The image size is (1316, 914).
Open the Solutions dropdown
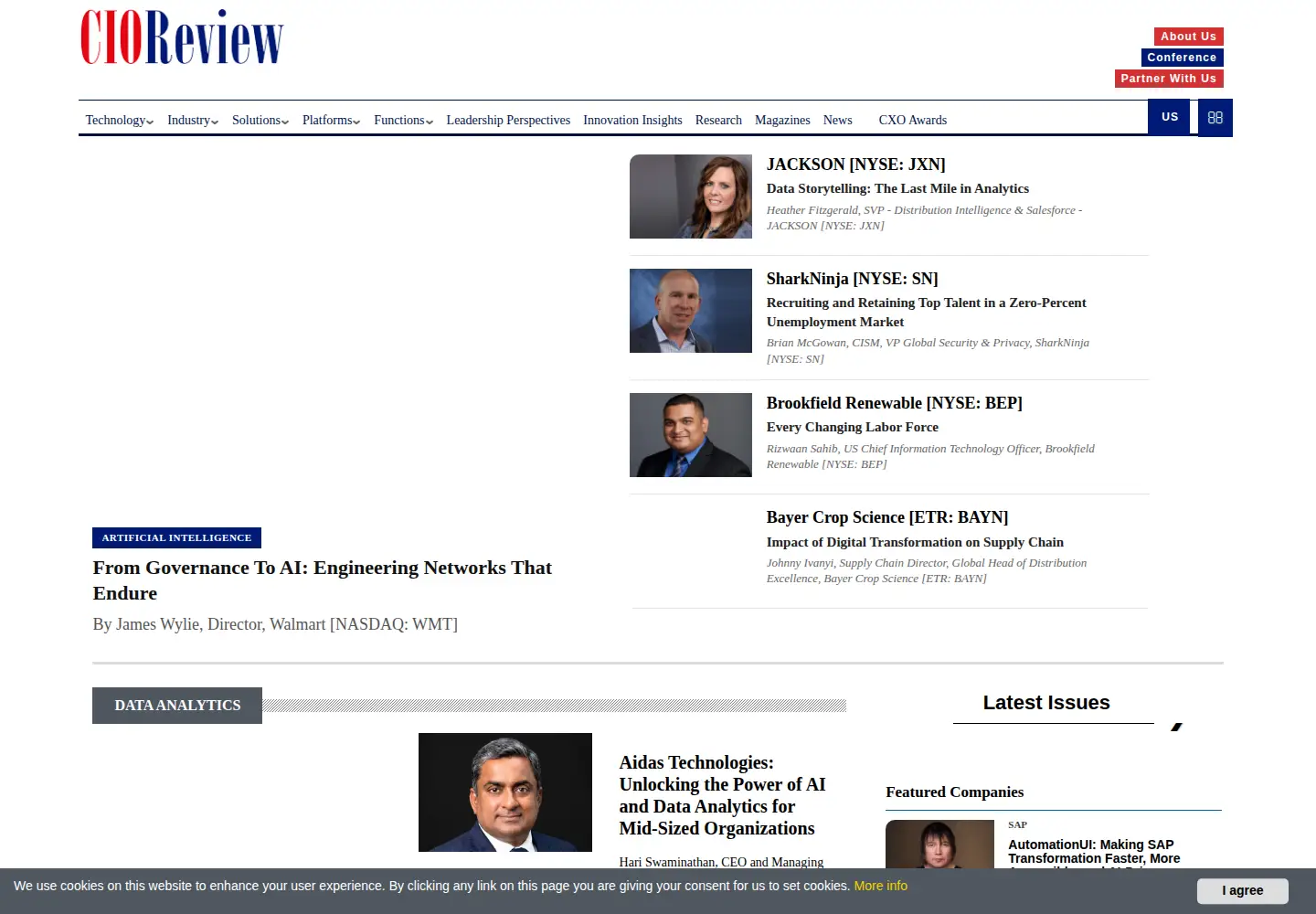pos(260,120)
